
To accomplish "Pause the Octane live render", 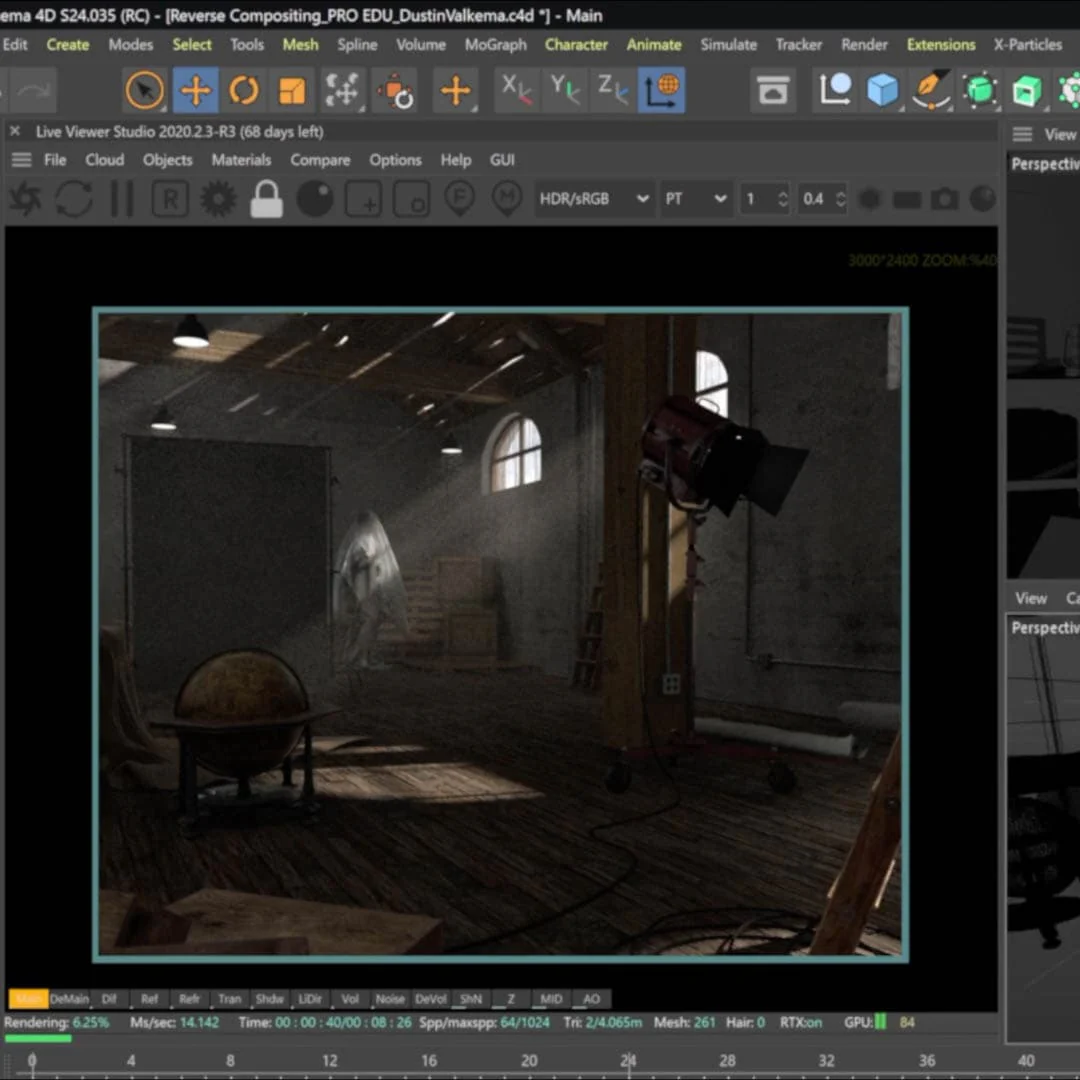I will (x=122, y=198).
